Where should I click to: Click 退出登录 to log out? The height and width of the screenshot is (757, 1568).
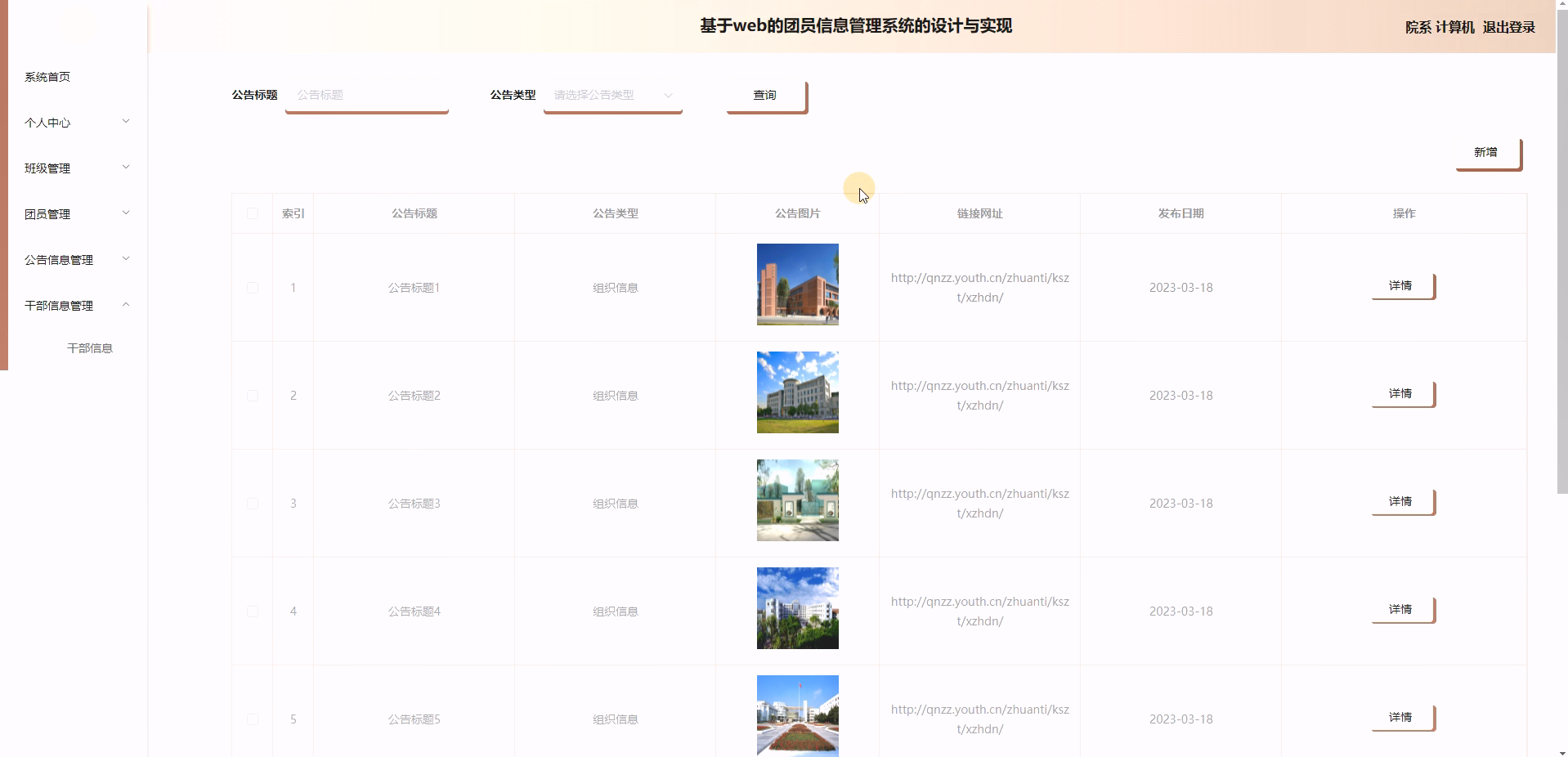[1508, 27]
